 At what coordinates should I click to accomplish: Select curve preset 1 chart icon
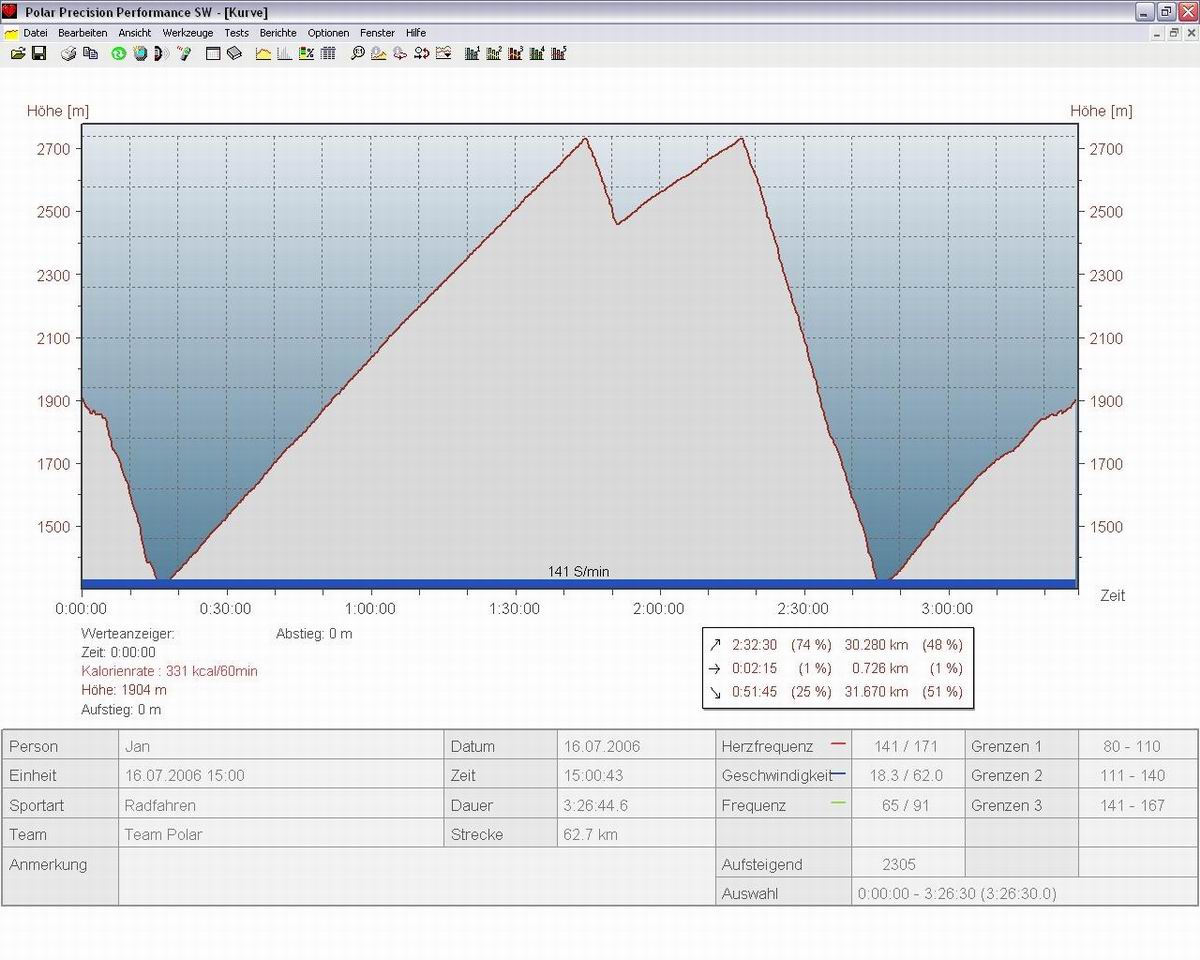tap(472, 53)
